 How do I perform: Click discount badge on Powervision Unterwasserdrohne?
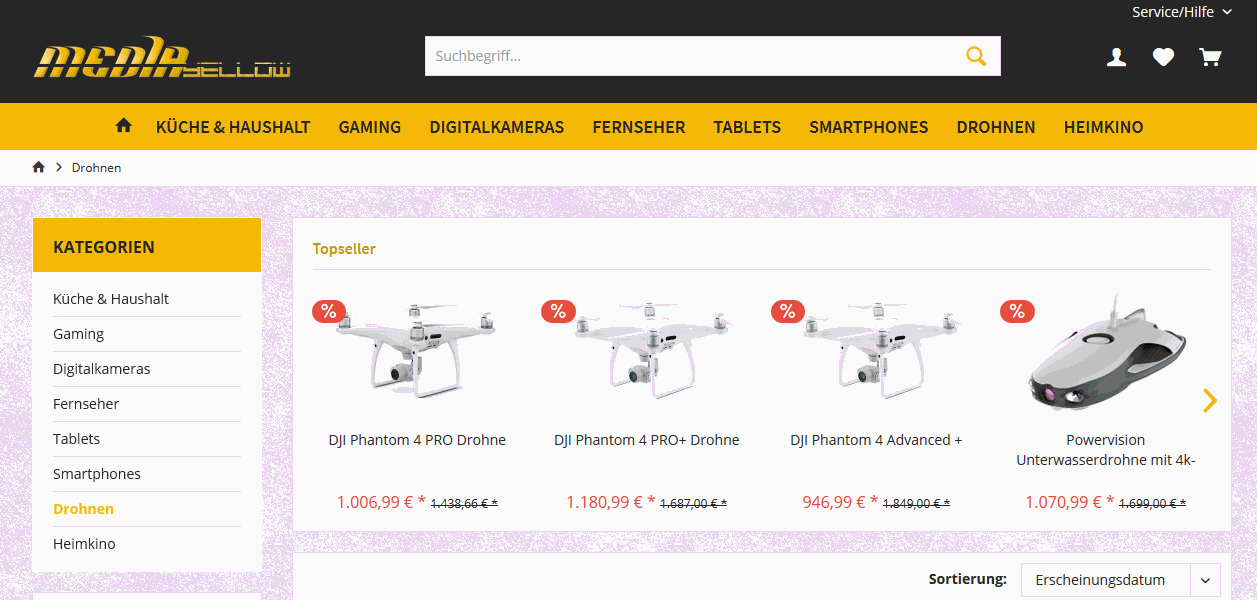[1017, 311]
